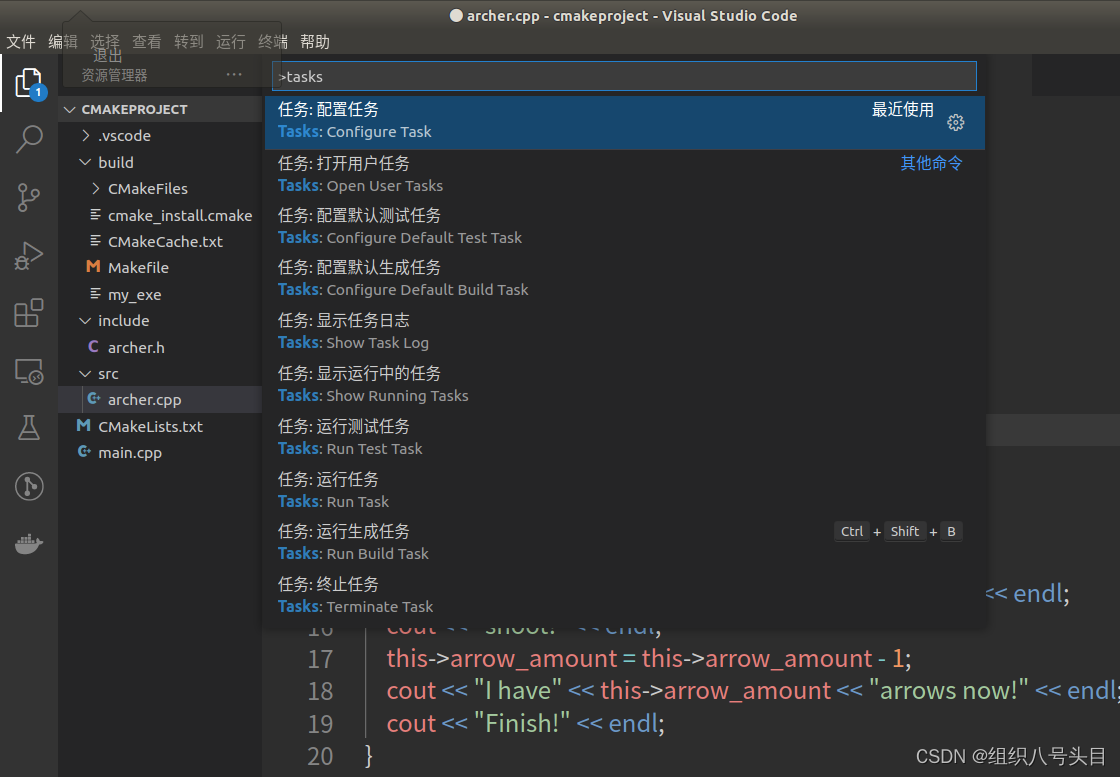This screenshot has height=777, width=1120.
Task: Open explorer panel more actions ellipsis
Action: (x=234, y=74)
